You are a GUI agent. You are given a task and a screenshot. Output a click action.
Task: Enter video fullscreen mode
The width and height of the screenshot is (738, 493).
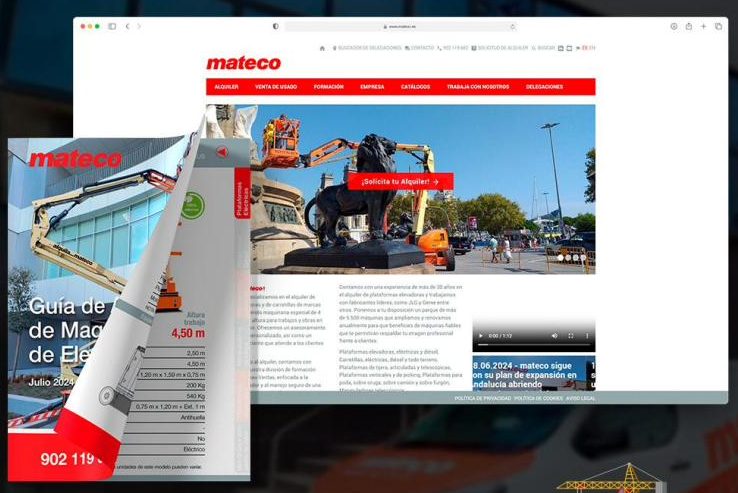click(571, 336)
